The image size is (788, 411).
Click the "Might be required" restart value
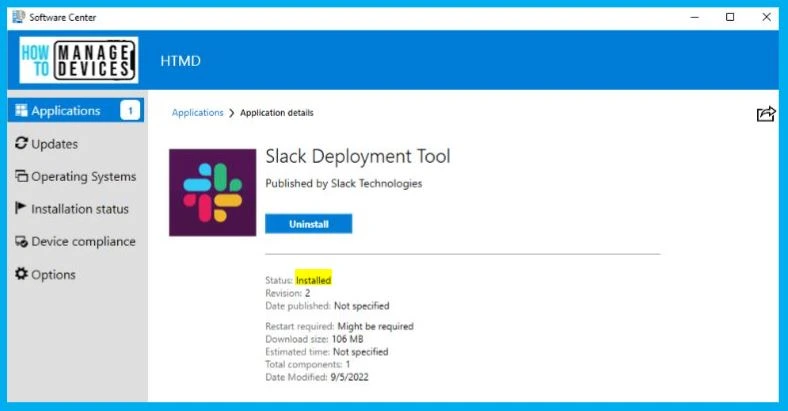pos(375,326)
